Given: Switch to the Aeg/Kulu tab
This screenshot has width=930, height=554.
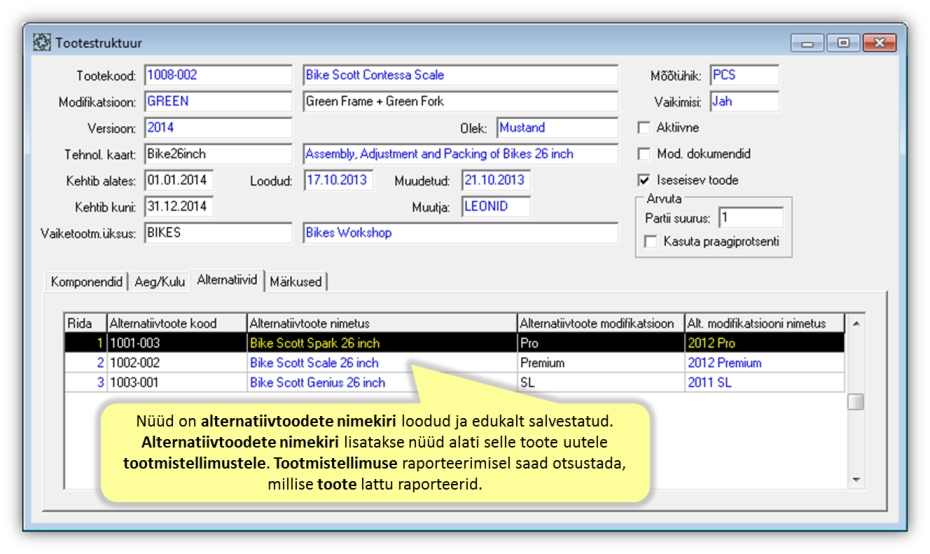Looking at the screenshot, I should pos(159,282).
